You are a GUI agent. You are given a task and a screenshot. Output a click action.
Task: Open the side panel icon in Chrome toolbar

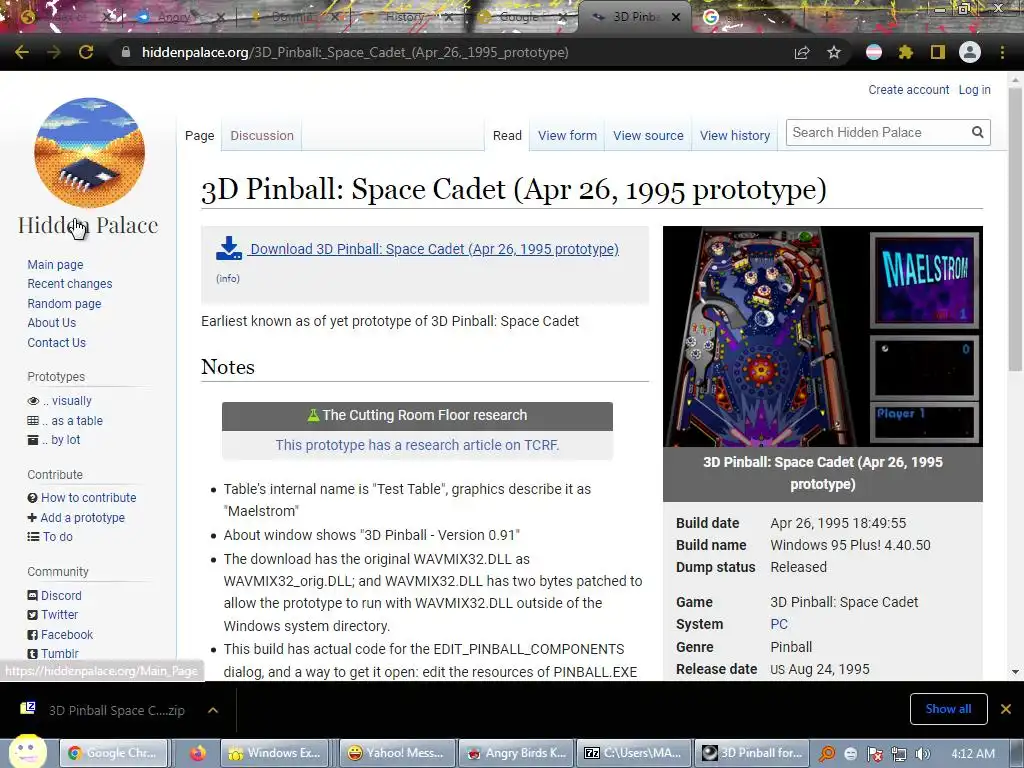[938, 52]
